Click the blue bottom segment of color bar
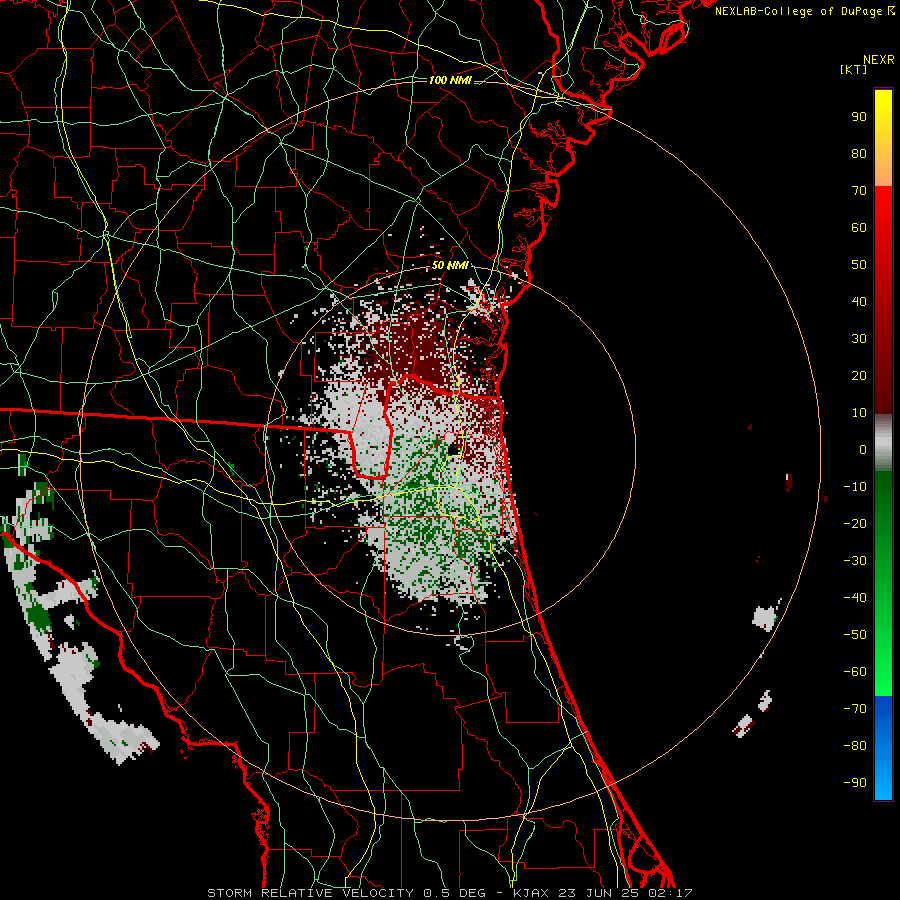Image resolution: width=900 pixels, height=900 pixels. tap(883, 748)
